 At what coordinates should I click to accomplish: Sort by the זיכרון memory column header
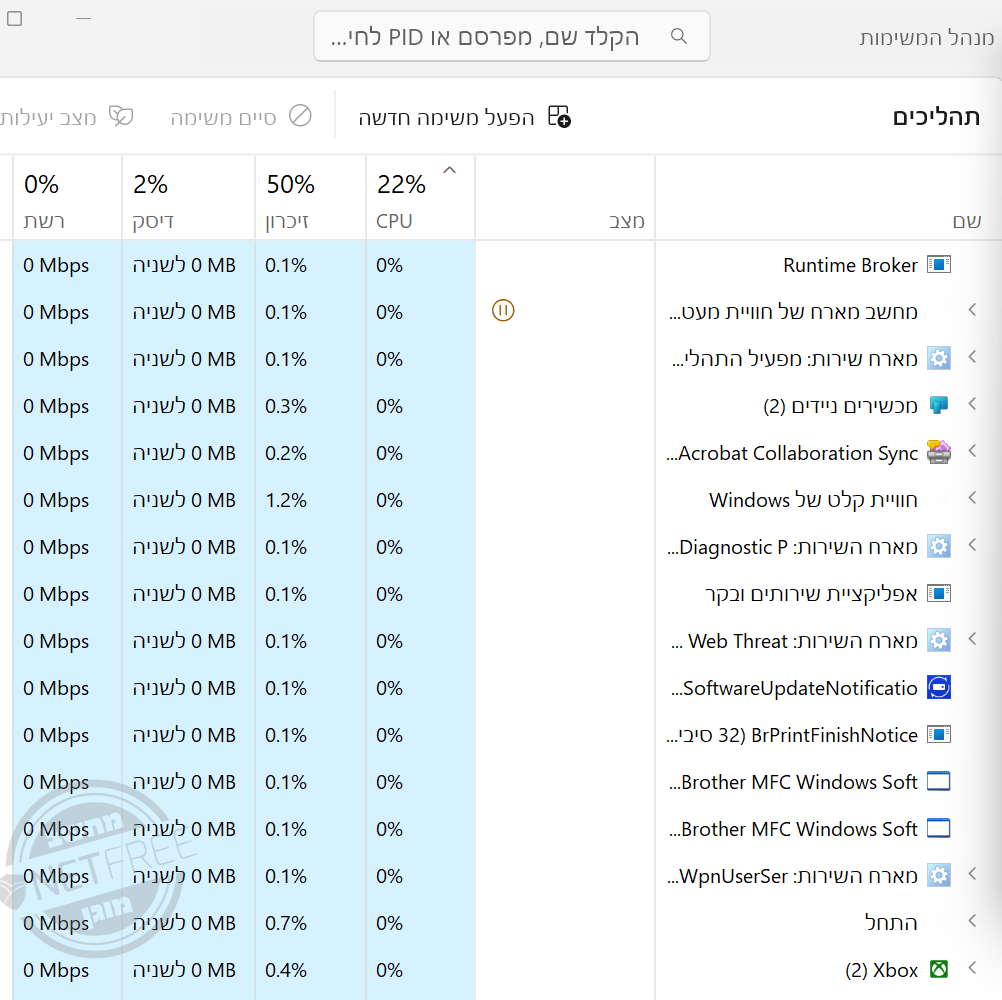tap(311, 198)
